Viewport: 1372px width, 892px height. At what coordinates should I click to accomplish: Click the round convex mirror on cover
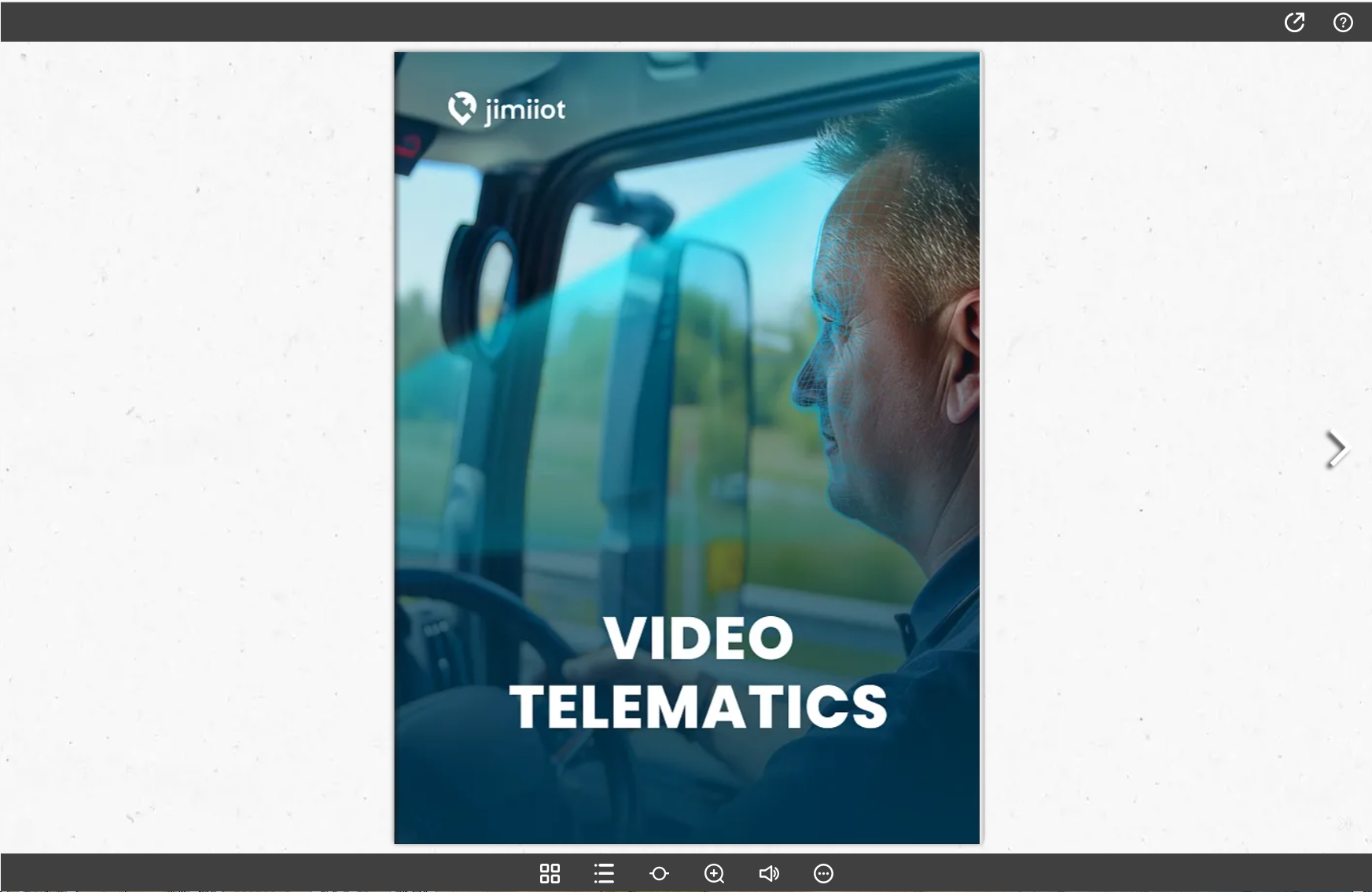coord(495,283)
